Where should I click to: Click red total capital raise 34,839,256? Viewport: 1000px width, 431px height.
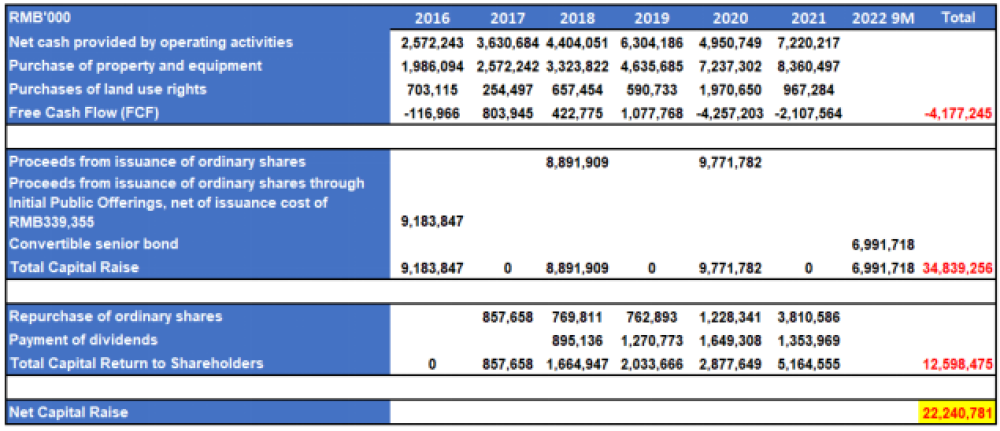pos(958,268)
